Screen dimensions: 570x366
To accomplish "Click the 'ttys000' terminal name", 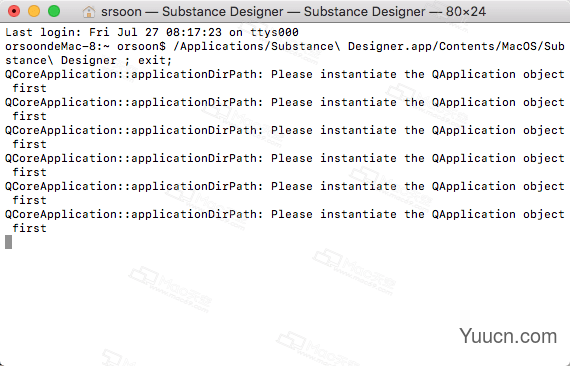I will point(274,32).
